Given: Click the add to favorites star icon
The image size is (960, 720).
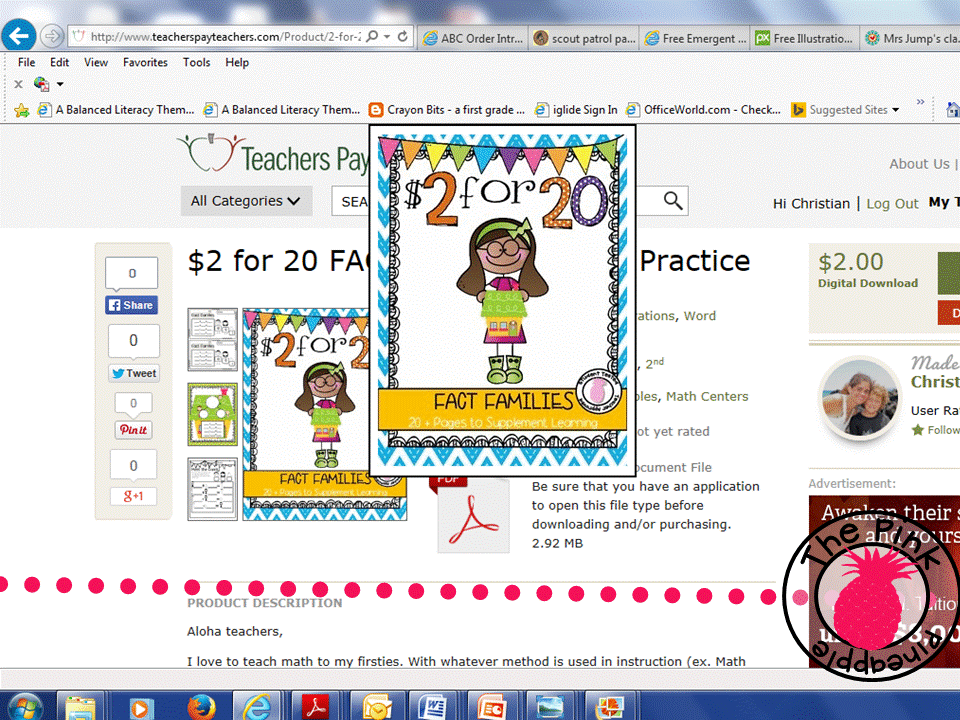Looking at the screenshot, I should (21, 110).
